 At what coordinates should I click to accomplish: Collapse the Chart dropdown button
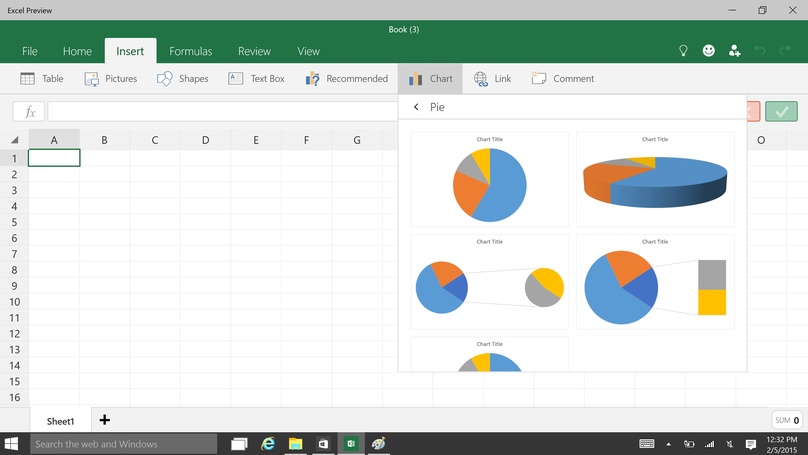(430, 78)
